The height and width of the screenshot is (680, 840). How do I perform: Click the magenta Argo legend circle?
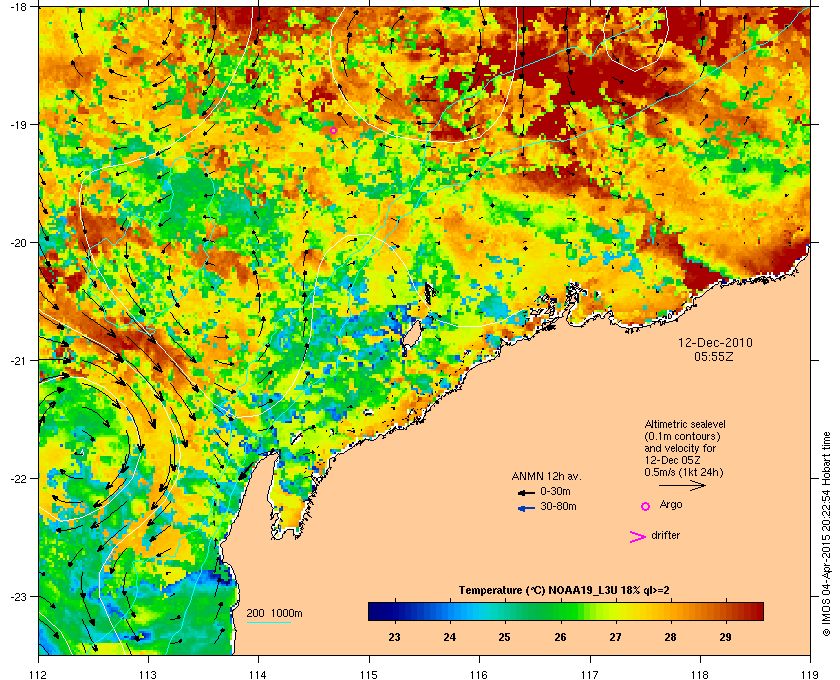pos(646,506)
